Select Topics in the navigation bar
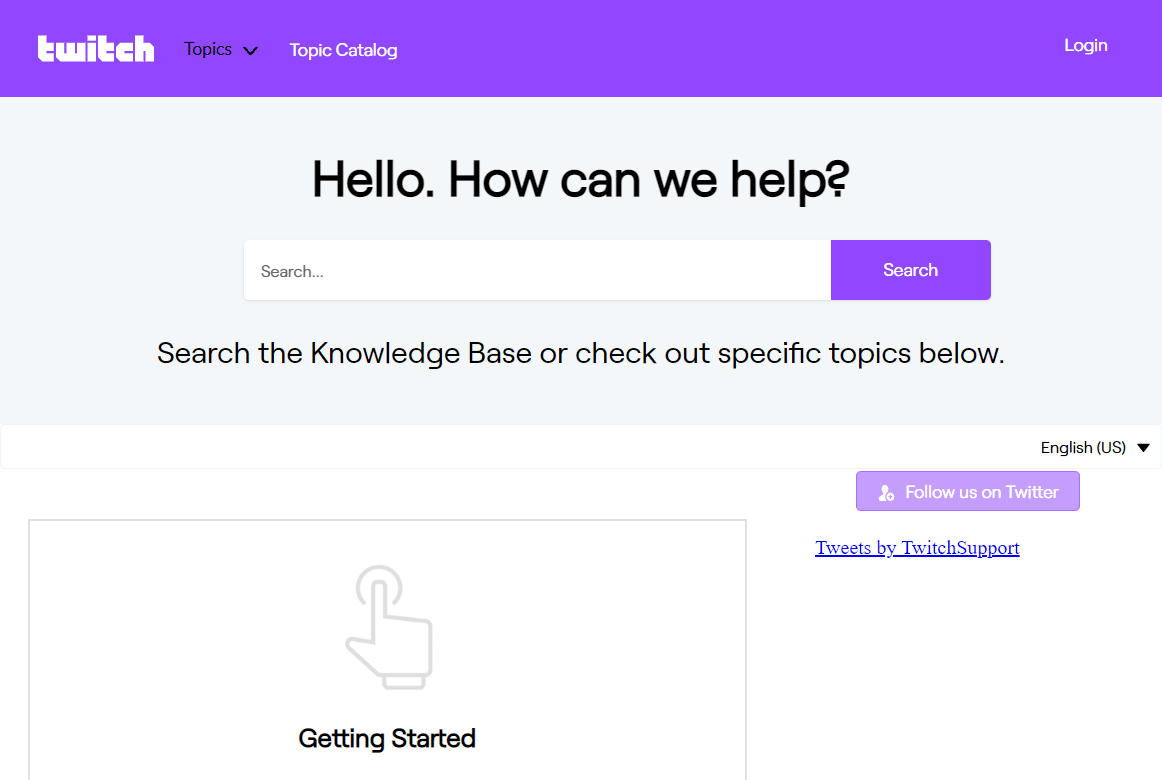This screenshot has width=1162, height=780. [208, 49]
